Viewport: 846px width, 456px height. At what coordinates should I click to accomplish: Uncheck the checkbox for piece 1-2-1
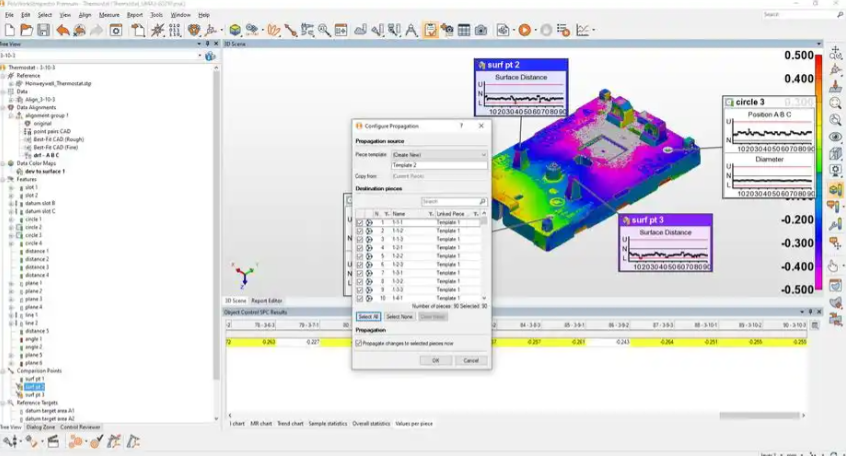point(360,248)
